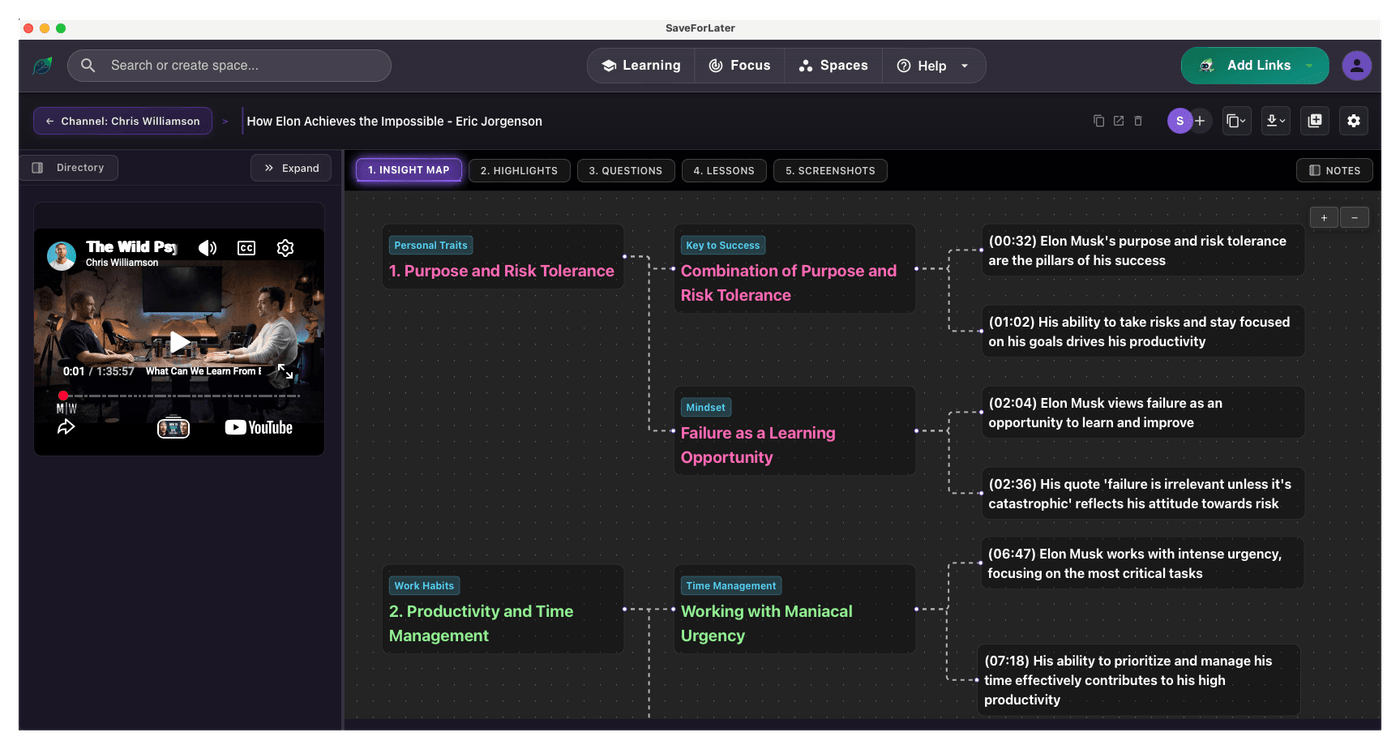Click the video progress bar

click(x=180, y=396)
